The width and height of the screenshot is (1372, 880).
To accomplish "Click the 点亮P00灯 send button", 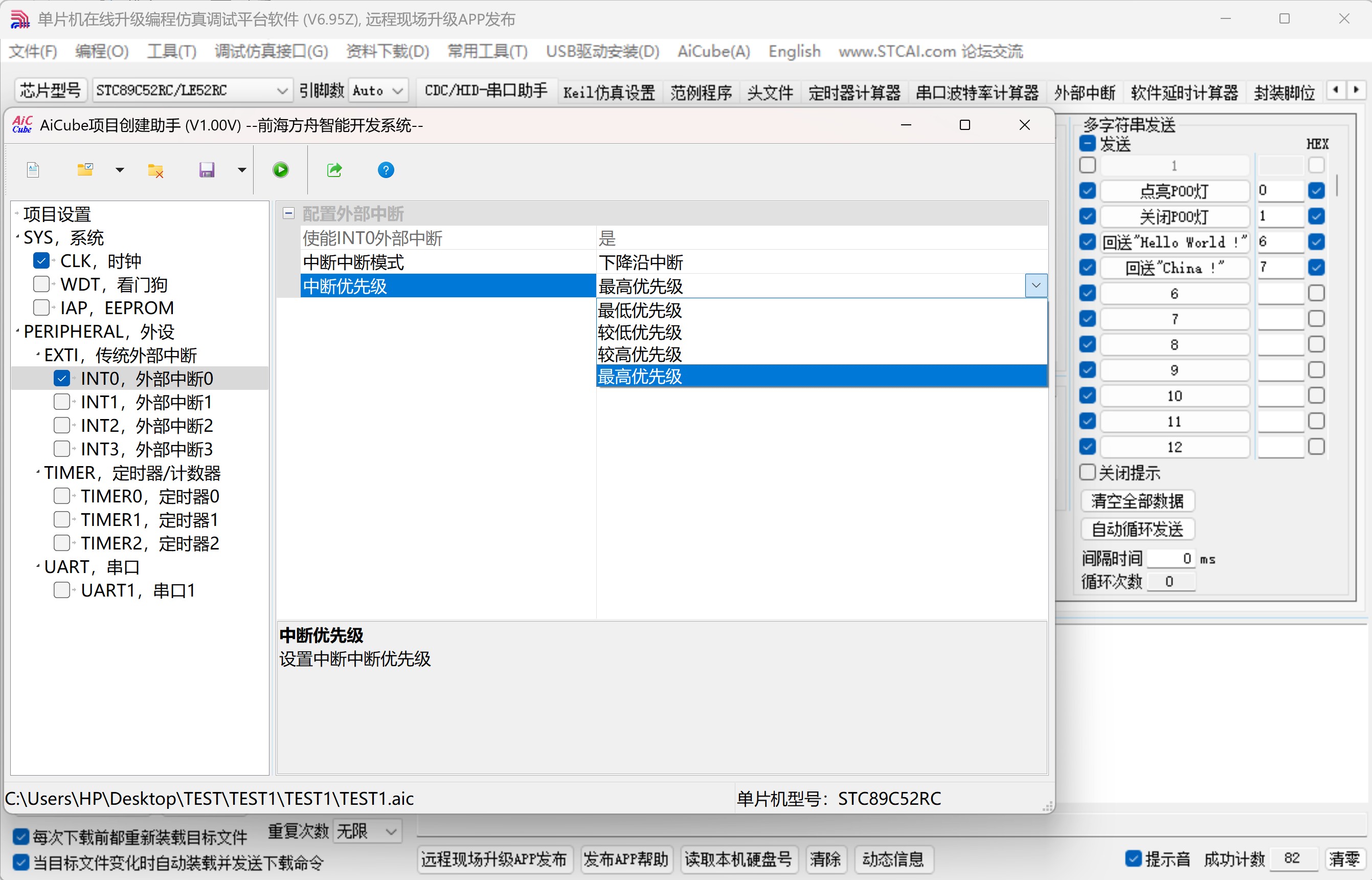I will pyautogui.click(x=1174, y=191).
